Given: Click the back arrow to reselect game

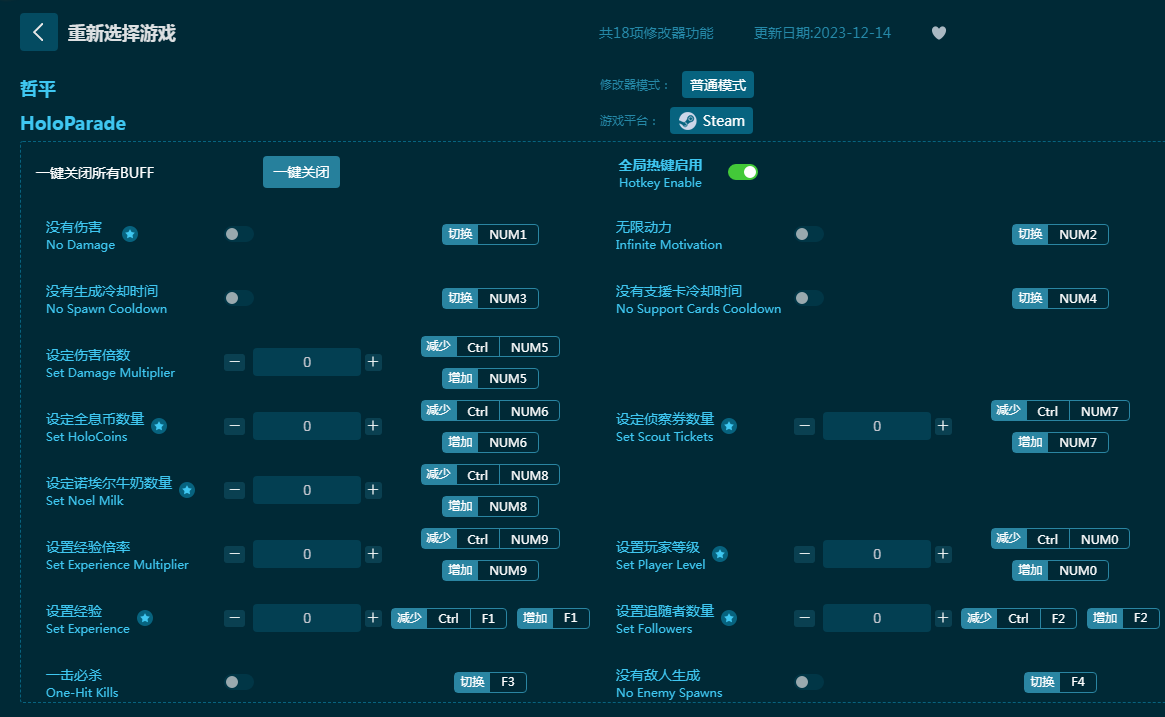Looking at the screenshot, I should click(x=39, y=32).
